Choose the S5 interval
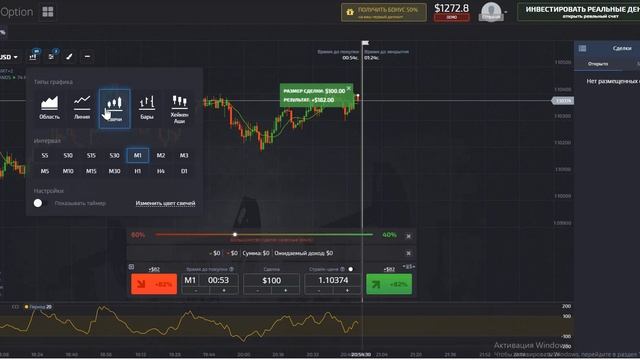This screenshot has width=640, height=360. point(45,156)
